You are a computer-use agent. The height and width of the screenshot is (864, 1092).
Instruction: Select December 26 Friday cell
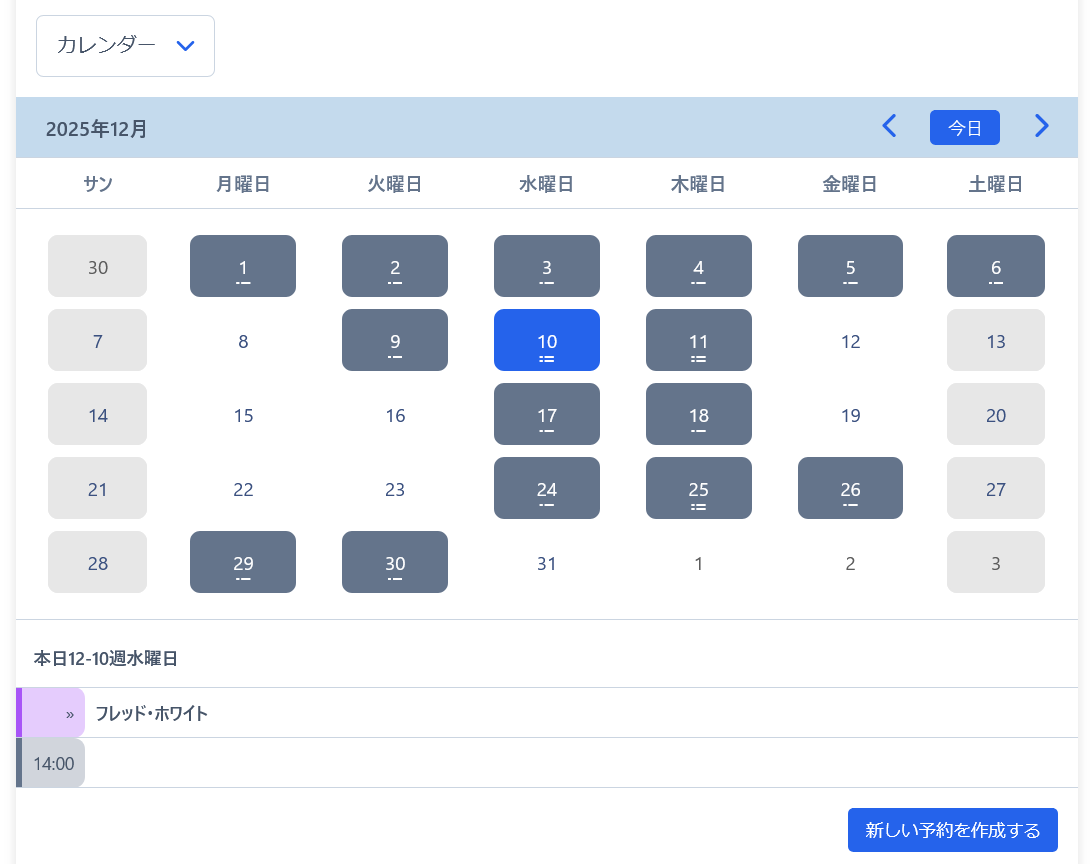[x=850, y=488]
